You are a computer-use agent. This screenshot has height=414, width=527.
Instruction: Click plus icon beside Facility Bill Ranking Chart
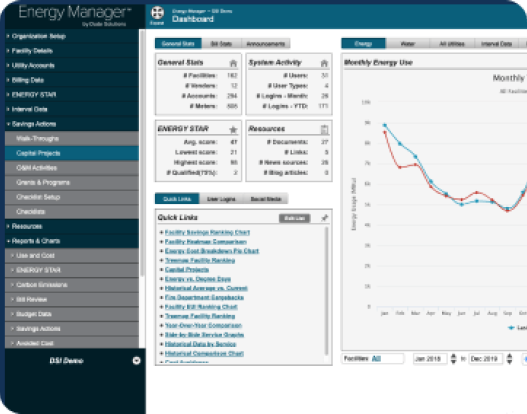coord(161,307)
